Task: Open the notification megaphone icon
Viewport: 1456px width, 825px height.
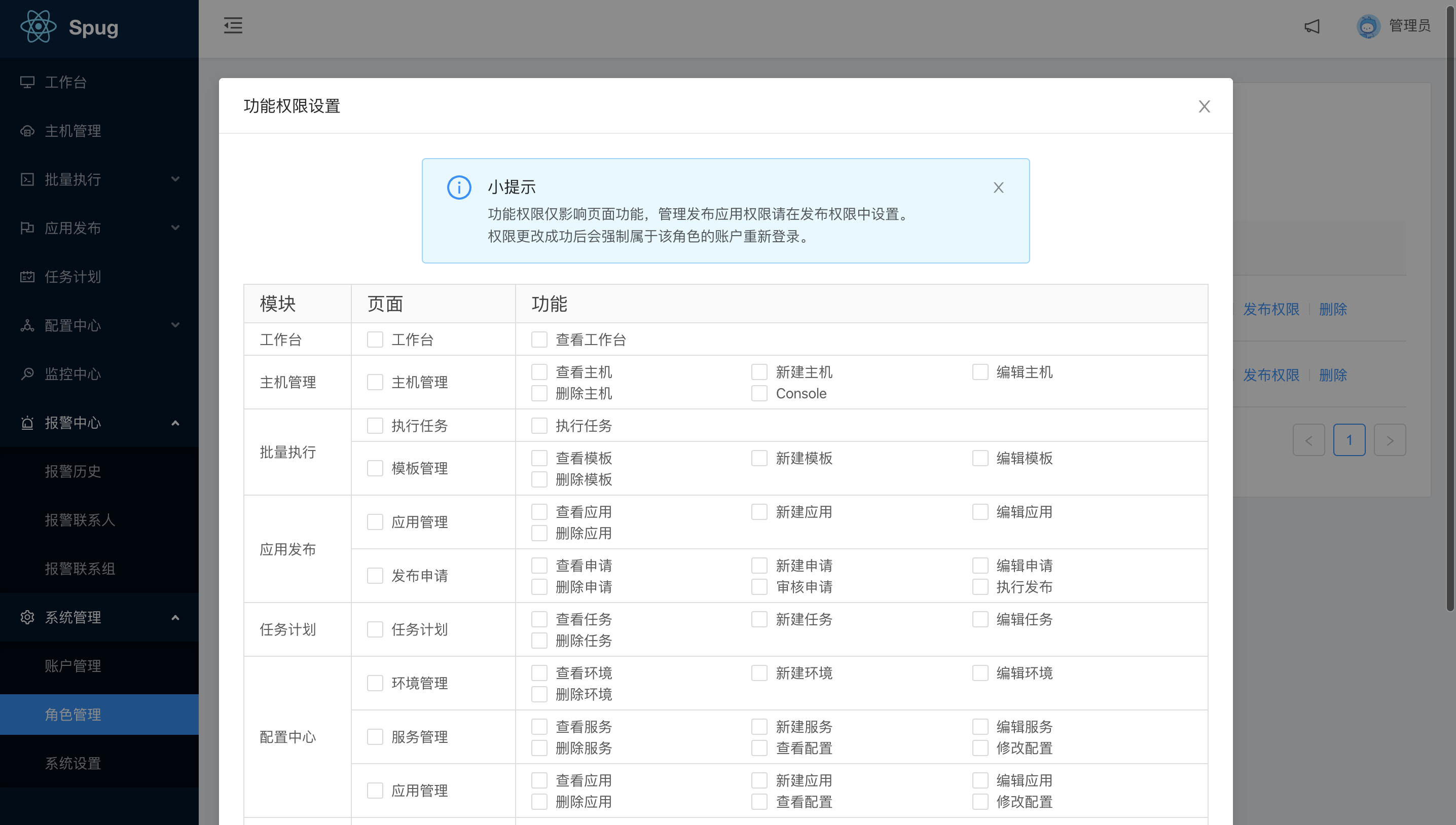Action: (x=1312, y=26)
